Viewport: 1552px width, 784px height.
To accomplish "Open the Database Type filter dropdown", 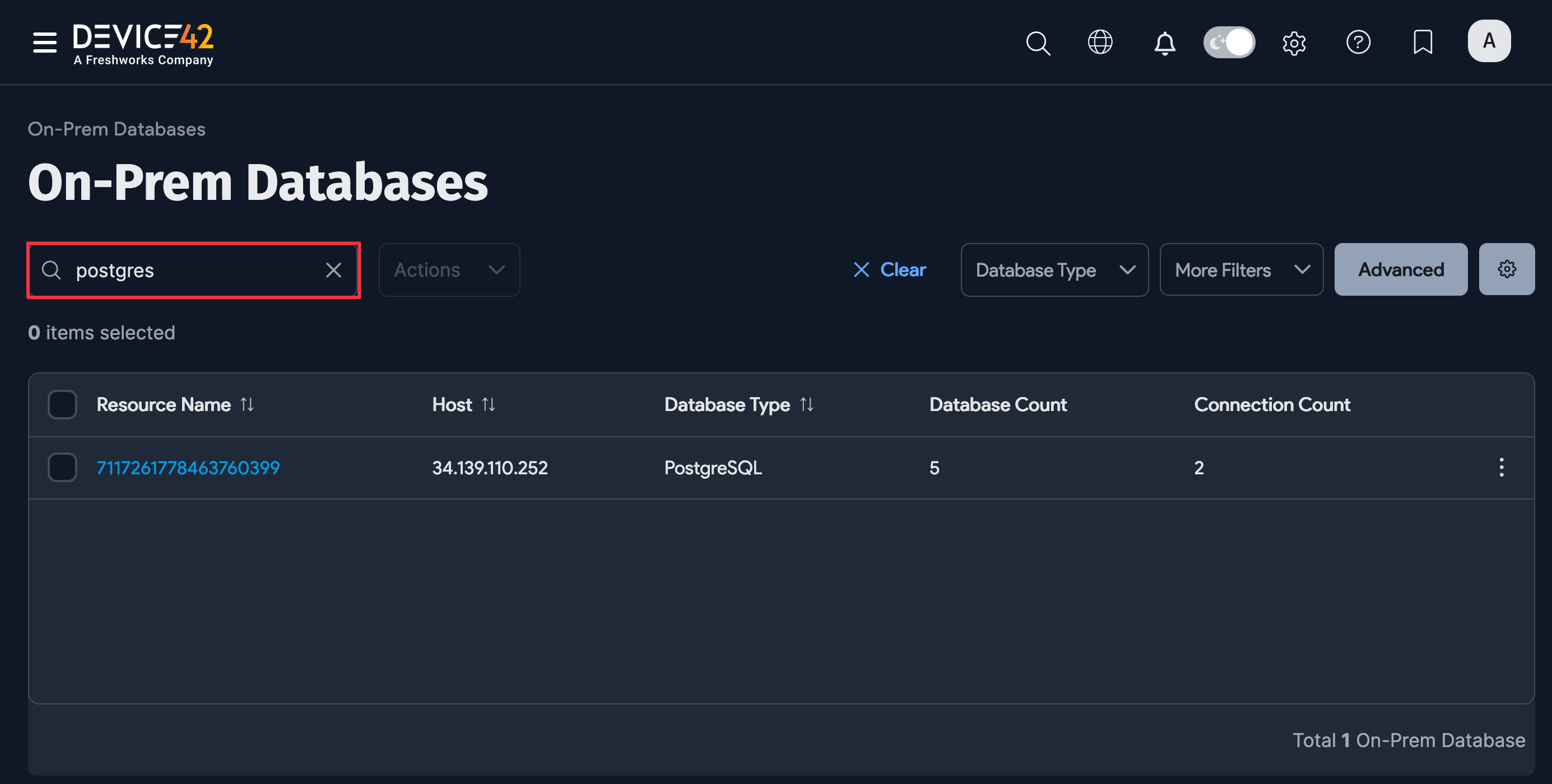I will [1054, 270].
